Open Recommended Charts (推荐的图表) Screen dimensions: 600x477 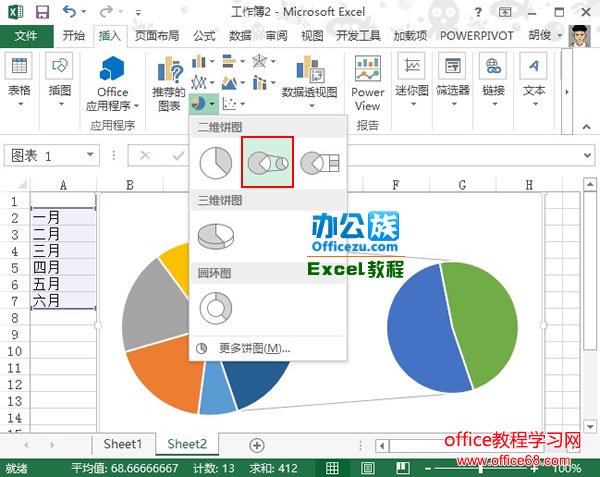(x=169, y=83)
